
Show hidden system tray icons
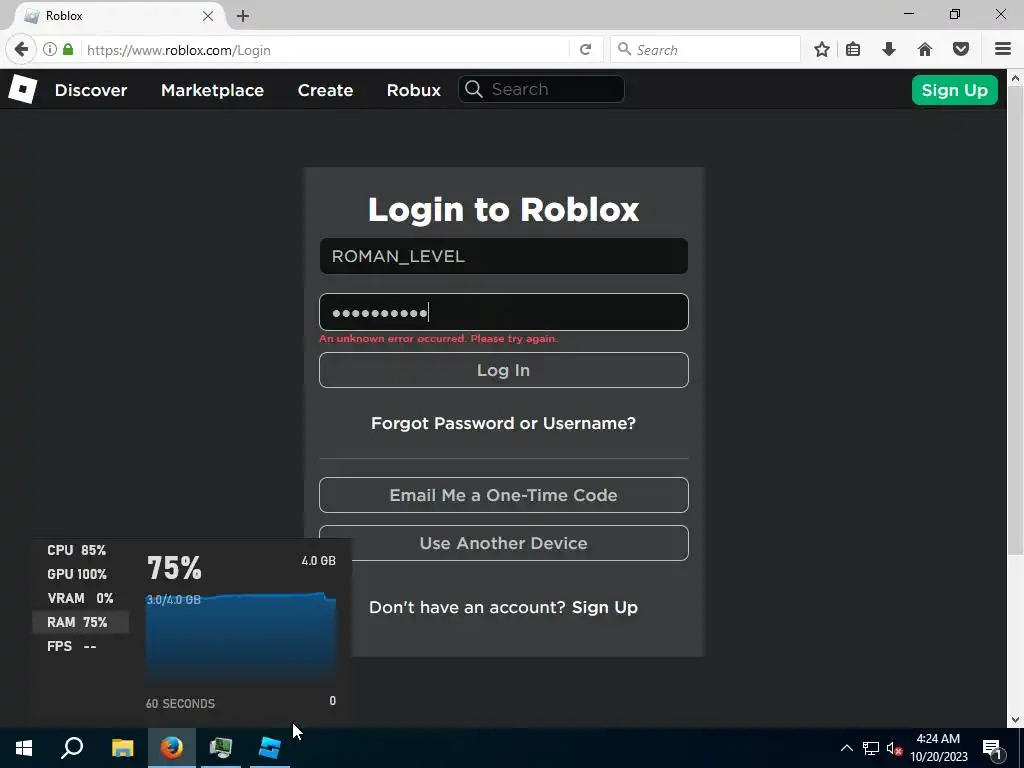pos(846,748)
